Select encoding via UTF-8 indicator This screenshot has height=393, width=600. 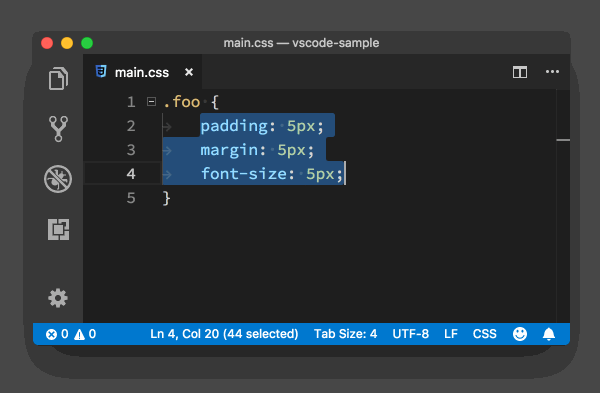pos(411,334)
